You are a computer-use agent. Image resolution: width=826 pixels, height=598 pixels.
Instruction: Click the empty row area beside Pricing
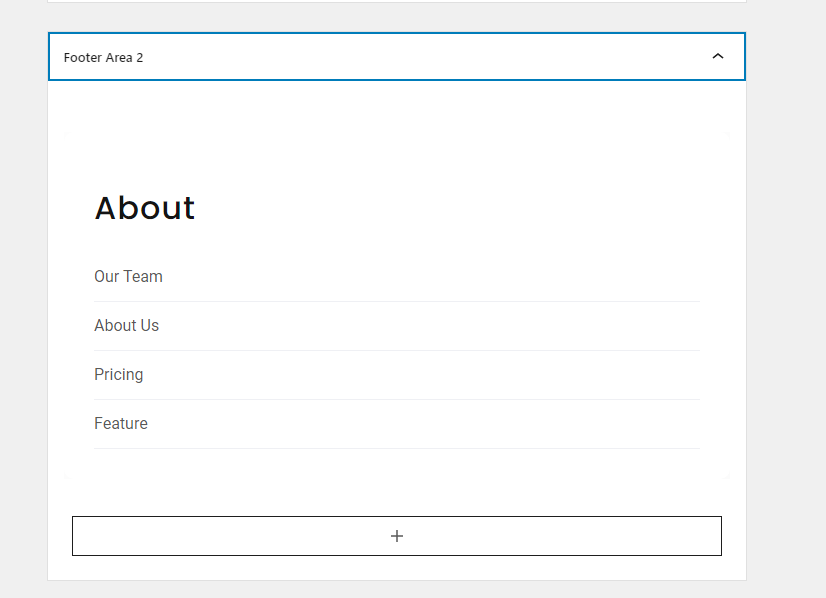[x=421, y=375]
